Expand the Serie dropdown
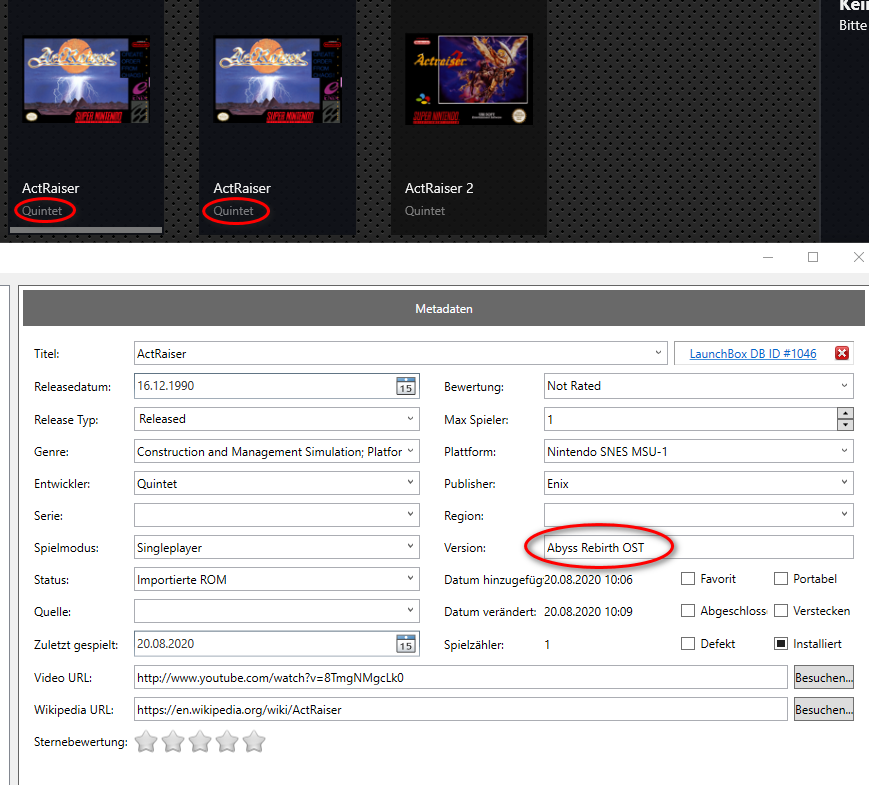The height and width of the screenshot is (785, 869). (410, 514)
